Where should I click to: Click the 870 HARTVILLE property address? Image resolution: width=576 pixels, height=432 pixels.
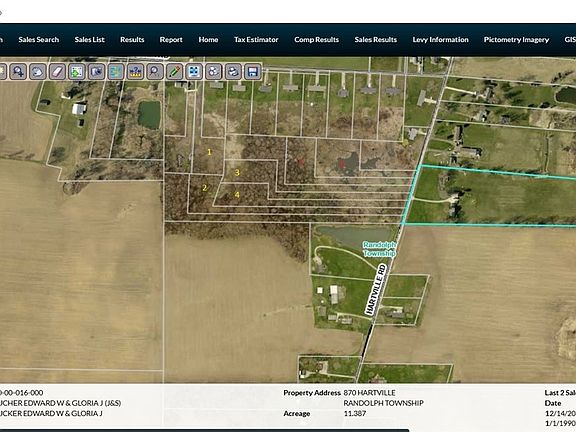pyautogui.click(x=370, y=393)
